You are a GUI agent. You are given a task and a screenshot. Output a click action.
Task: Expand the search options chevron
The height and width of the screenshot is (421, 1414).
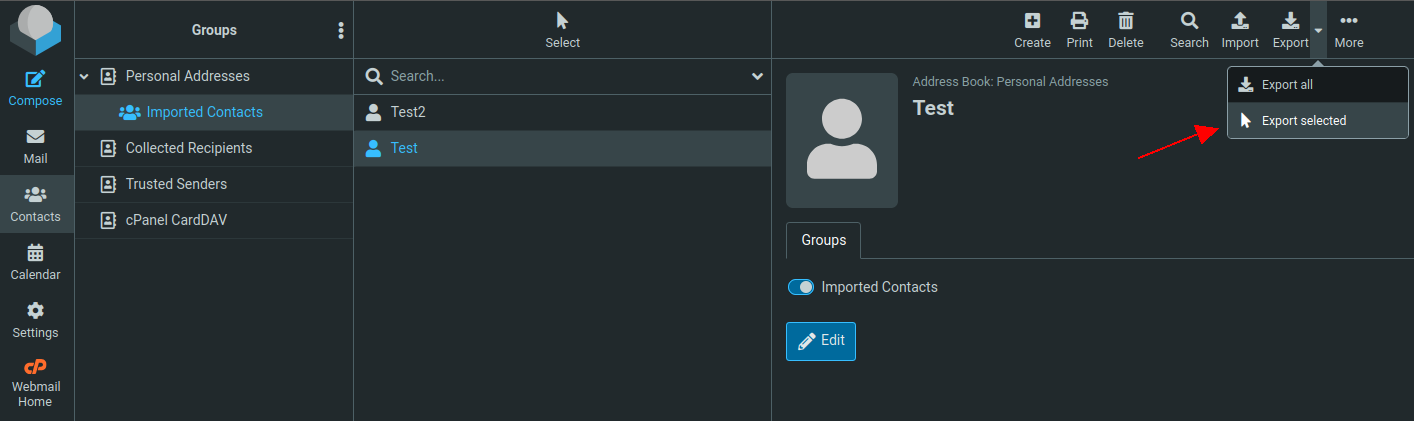[757, 76]
